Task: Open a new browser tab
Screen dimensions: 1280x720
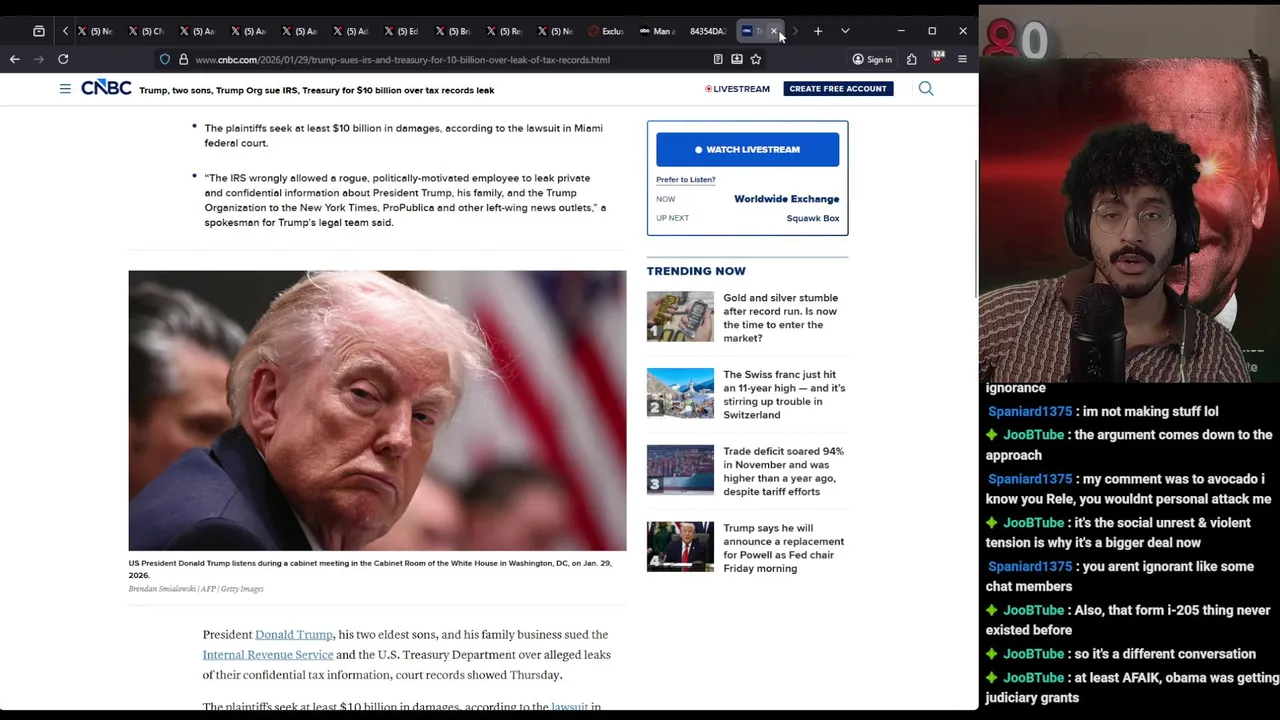Action: (818, 31)
